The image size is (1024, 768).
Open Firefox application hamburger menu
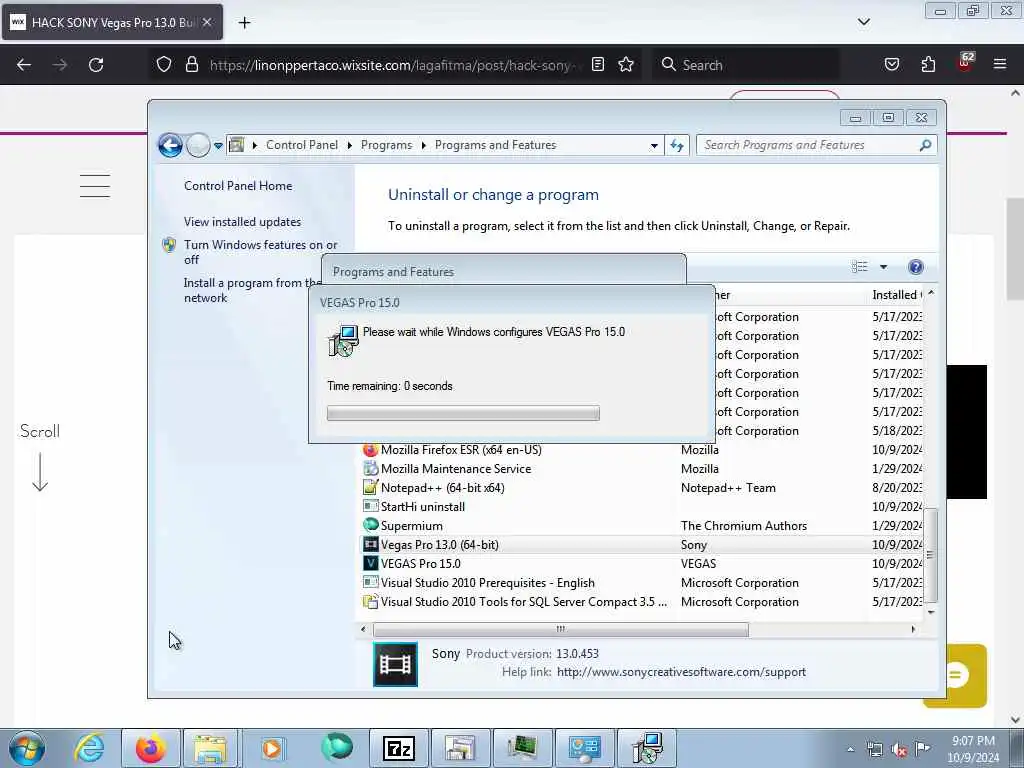click(x=1000, y=64)
